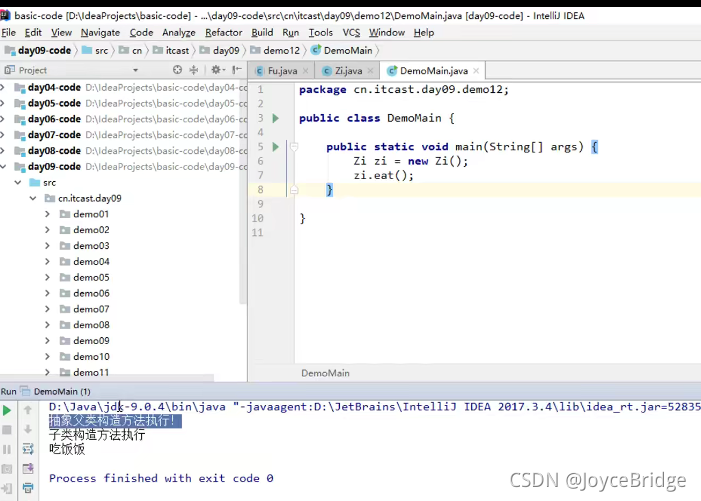Open the Analyze menu
The image size is (701, 501).
(179, 33)
